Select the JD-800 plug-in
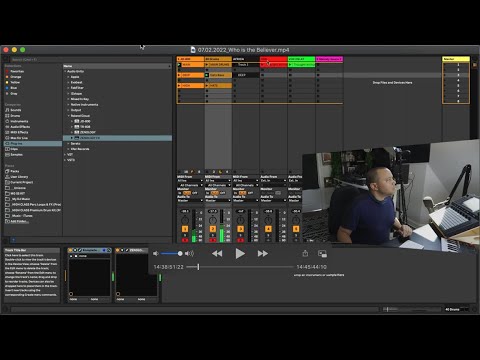 [85, 121]
